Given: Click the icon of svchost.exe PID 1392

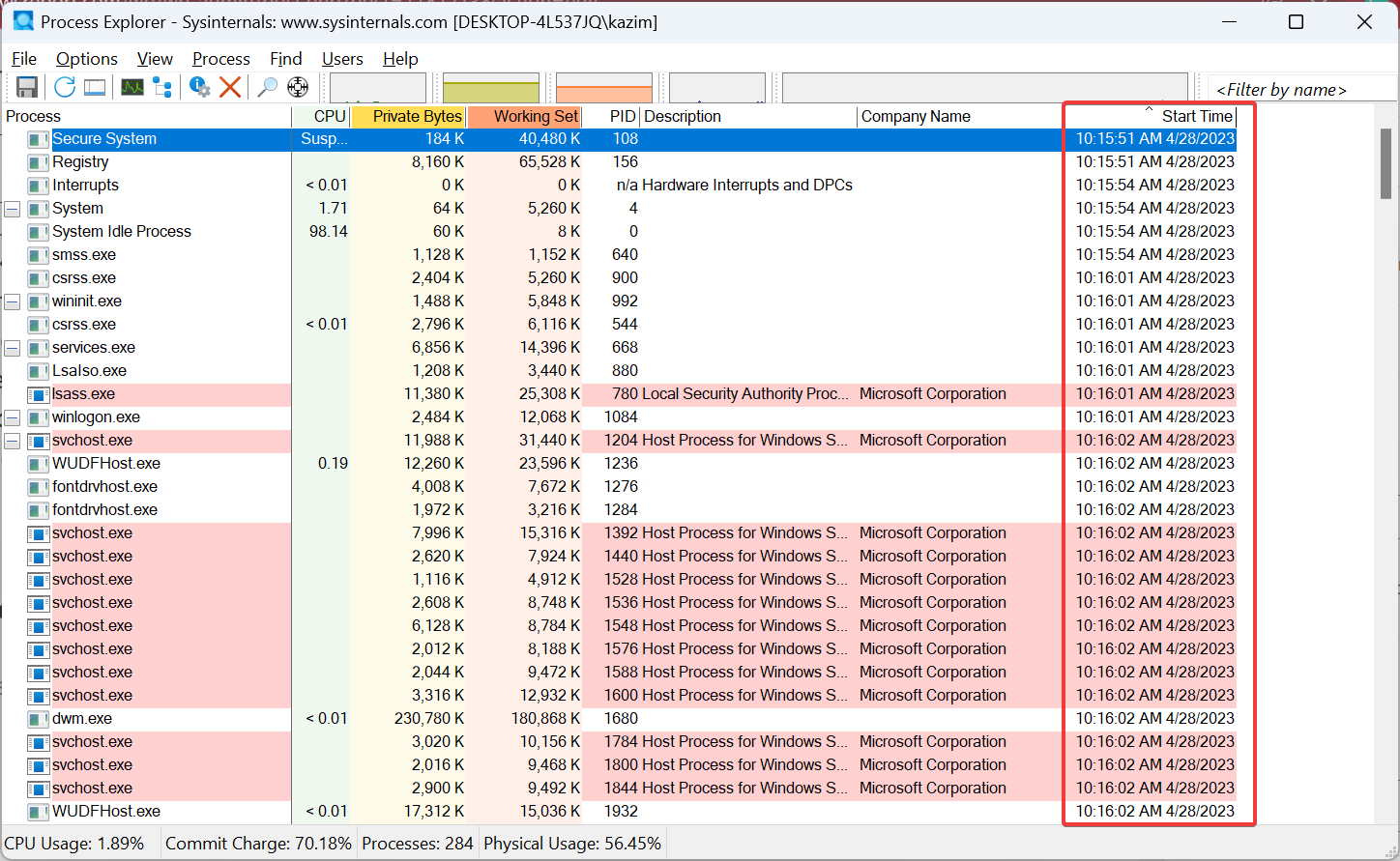Looking at the screenshot, I should (x=39, y=533).
